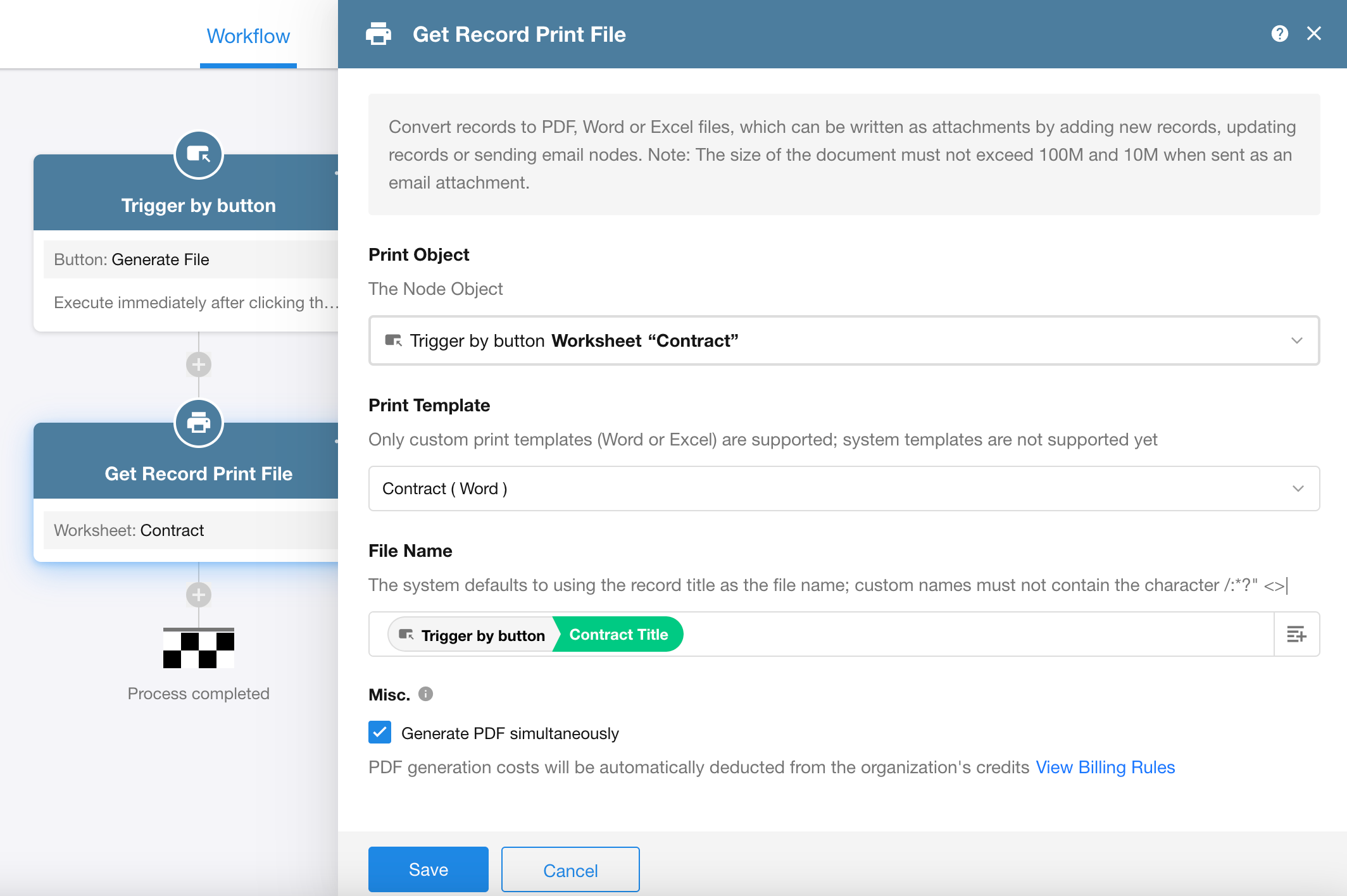The image size is (1347, 896).
Task: Uncheck Generate PDF simultaneously checkbox
Action: click(380, 733)
